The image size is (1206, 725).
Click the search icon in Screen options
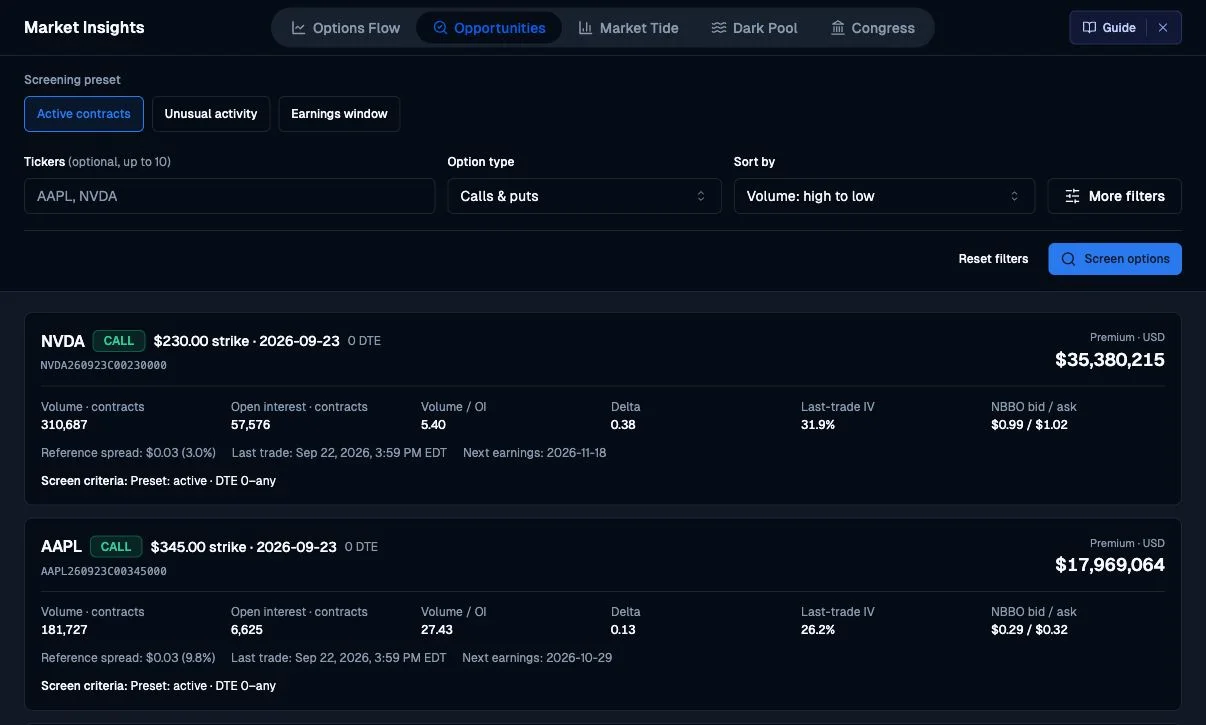(1068, 259)
